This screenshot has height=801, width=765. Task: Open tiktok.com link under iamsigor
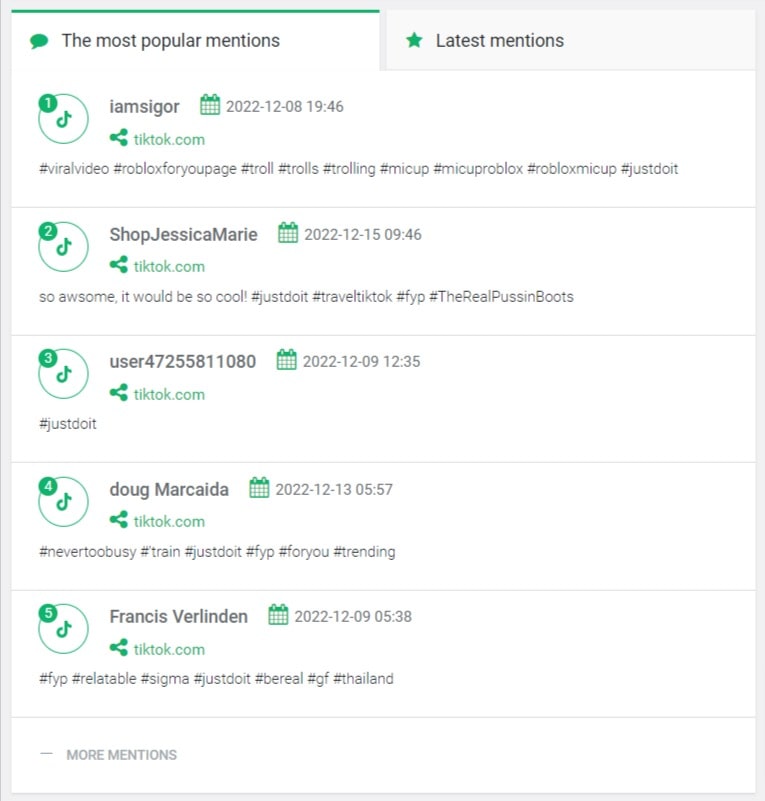point(169,139)
